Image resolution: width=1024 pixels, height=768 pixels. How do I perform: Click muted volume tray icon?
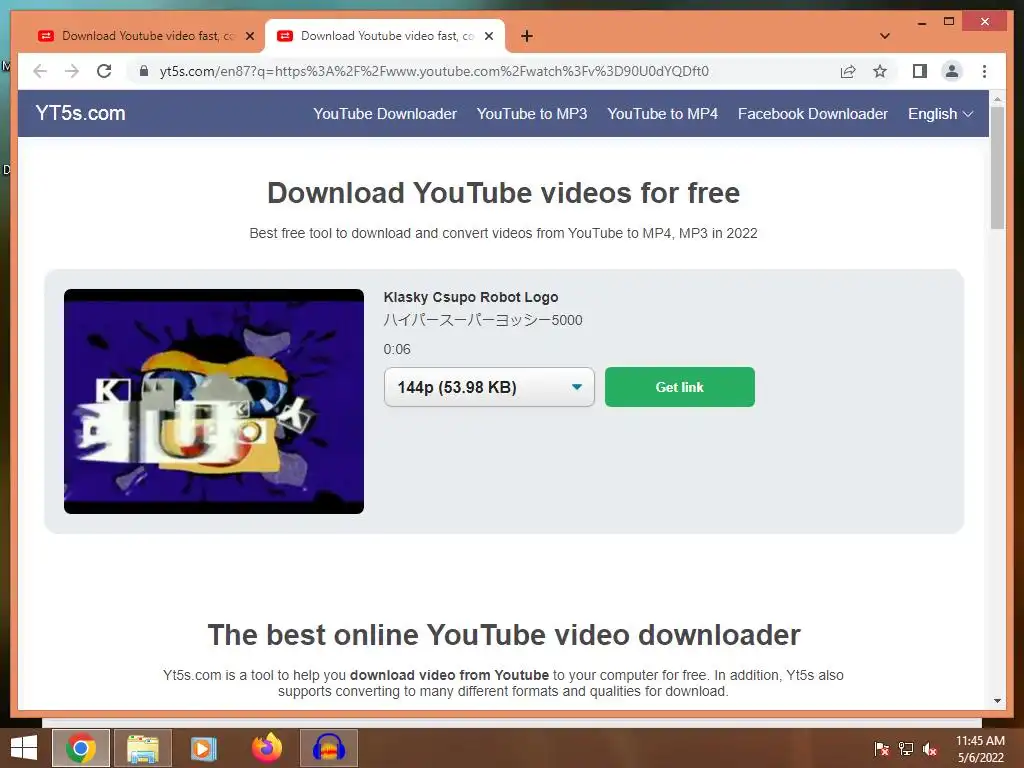pyautogui.click(x=930, y=748)
